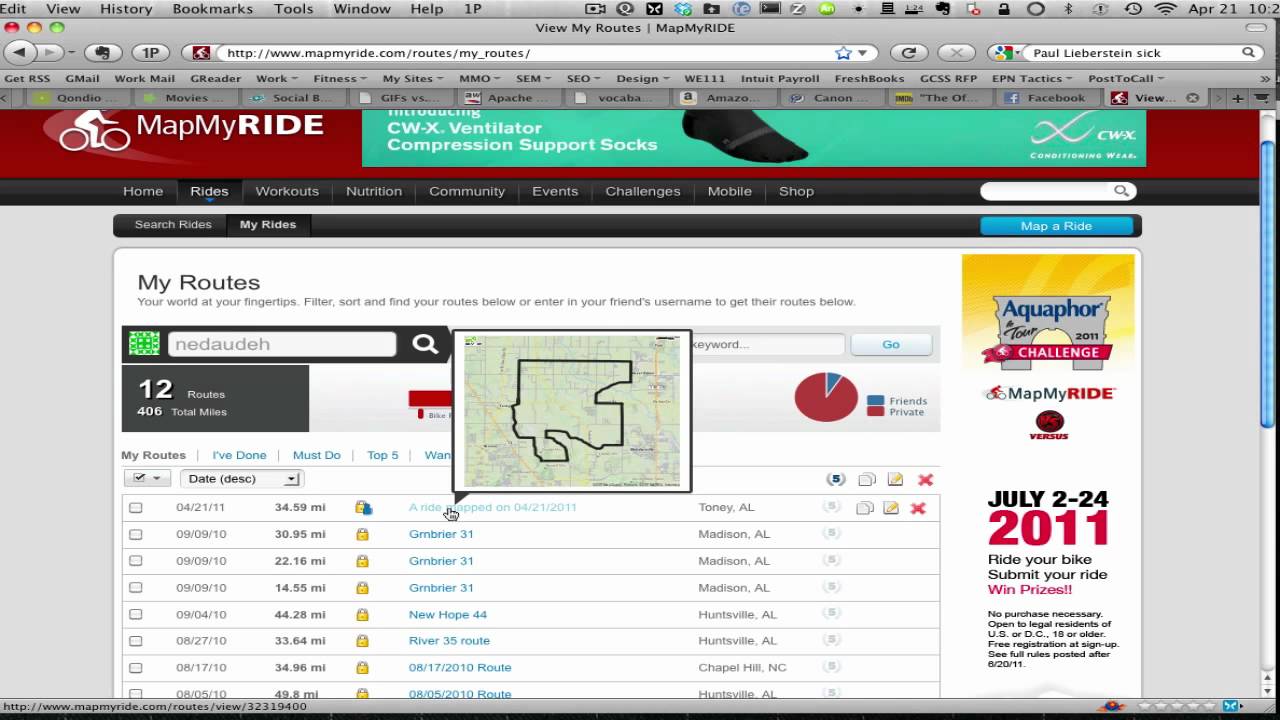The height and width of the screenshot is (720, 1280).
Task: Open the New Hope 44 route link
Action: [x=448, y=615]
